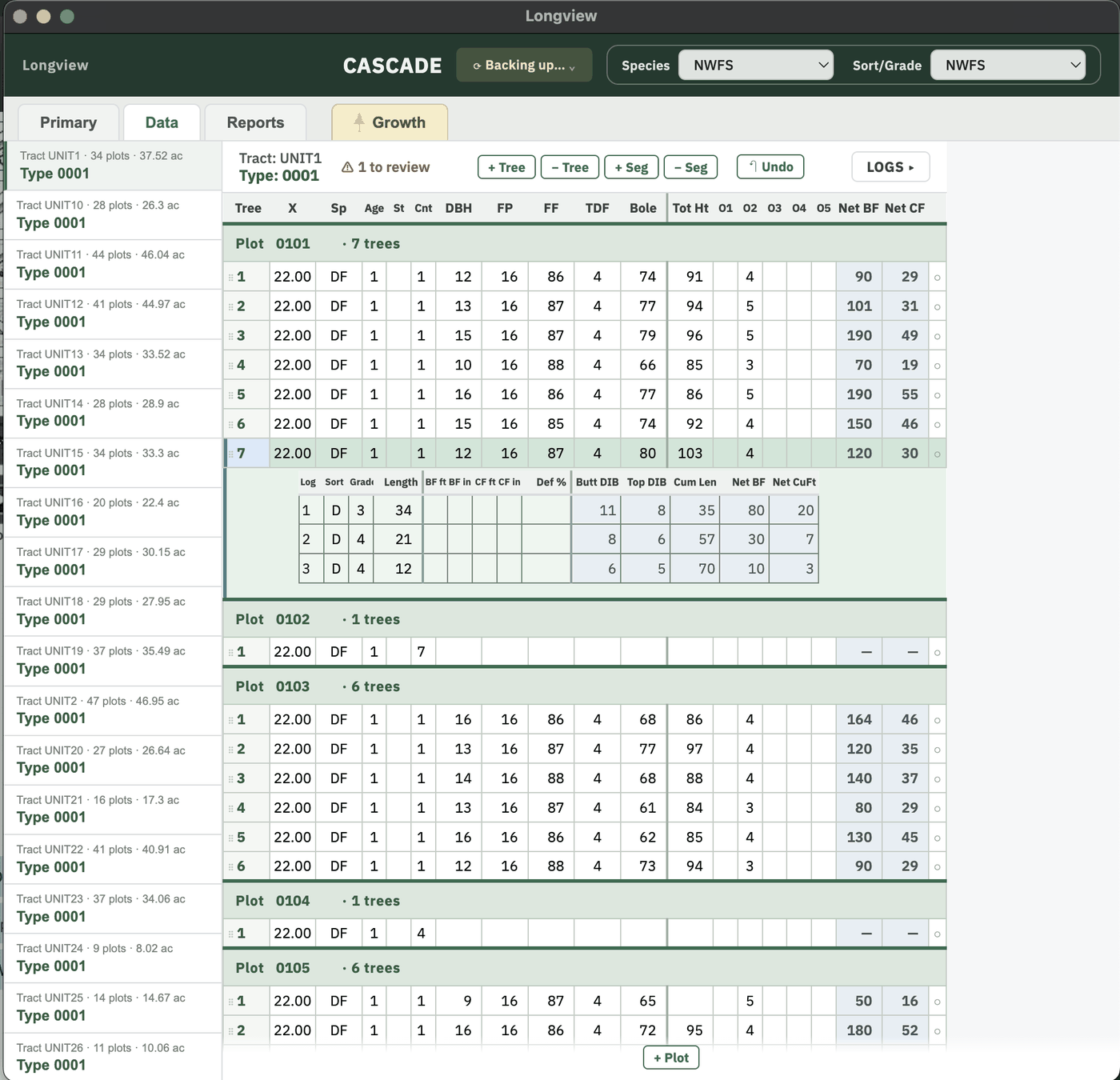Click the drag handle of Plot 0105 tree 1
Screen dimensions: 1120x1080
click(231, 1002)
